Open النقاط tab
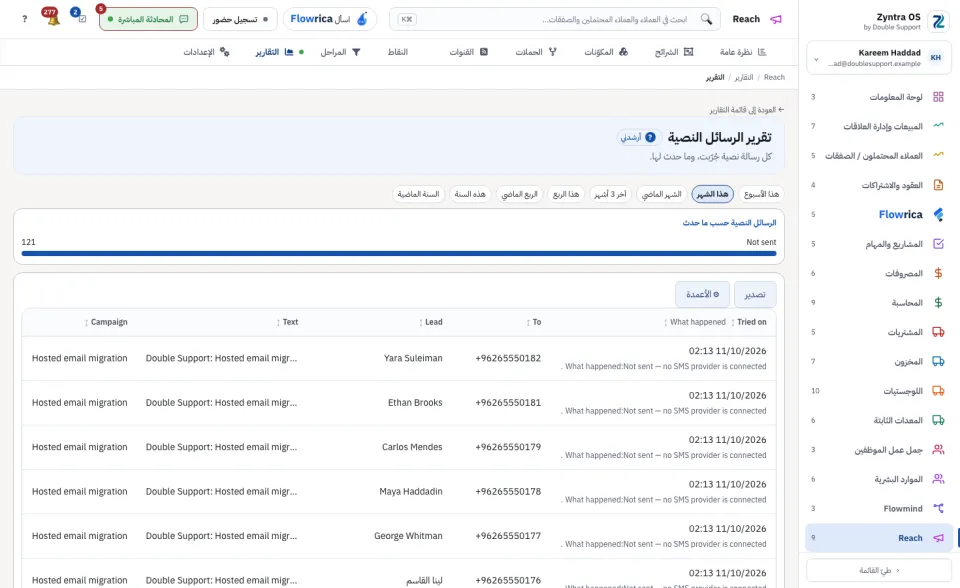Viewport: 960px width, 588px height. point(397,52)
